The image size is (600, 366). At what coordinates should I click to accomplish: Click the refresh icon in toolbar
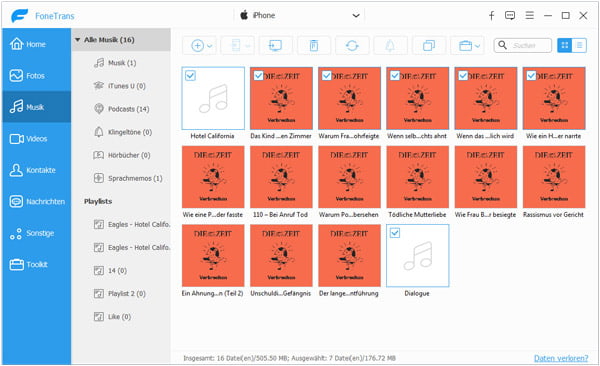click(x=352, y=46)
